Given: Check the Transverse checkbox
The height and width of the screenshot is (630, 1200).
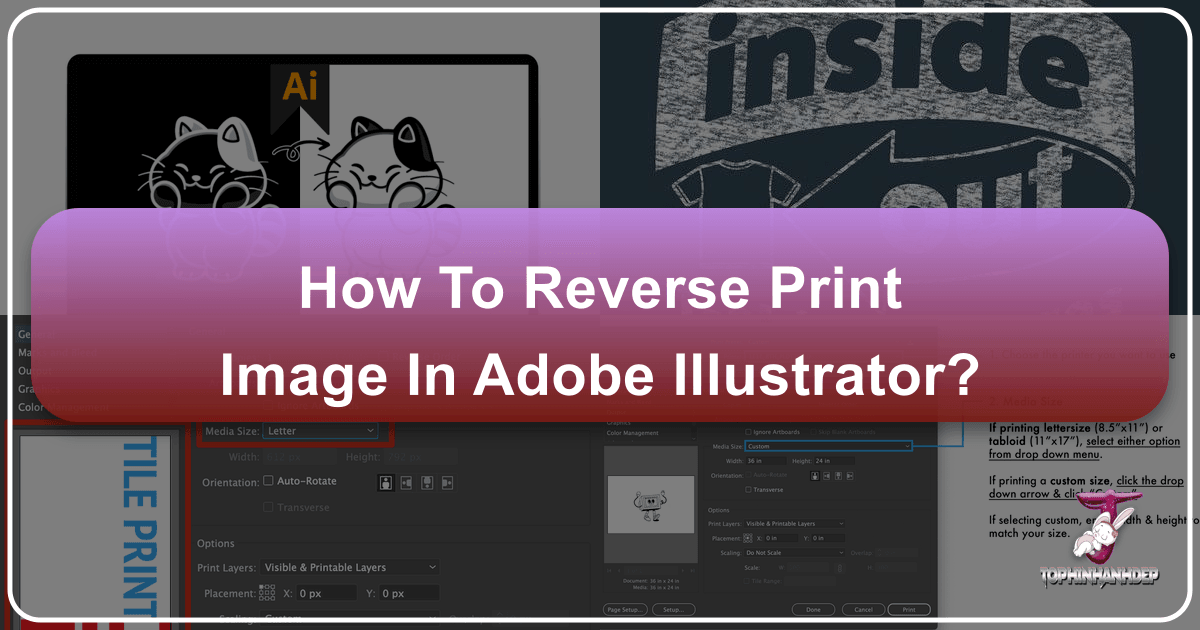Looking at the screenshot, I should (748, 490).
